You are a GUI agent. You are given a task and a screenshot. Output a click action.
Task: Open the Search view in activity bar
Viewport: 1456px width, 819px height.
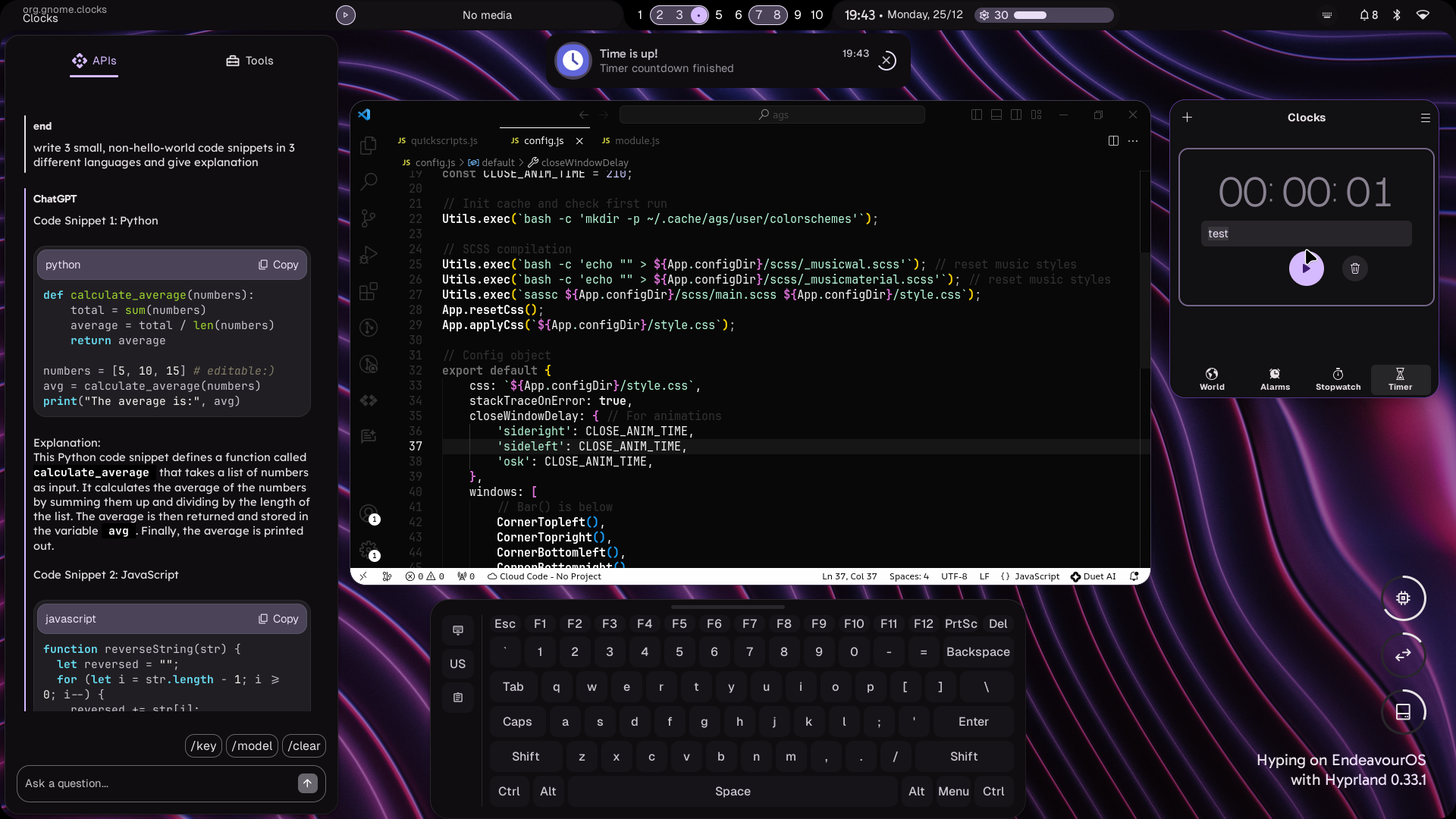(369, 181)
